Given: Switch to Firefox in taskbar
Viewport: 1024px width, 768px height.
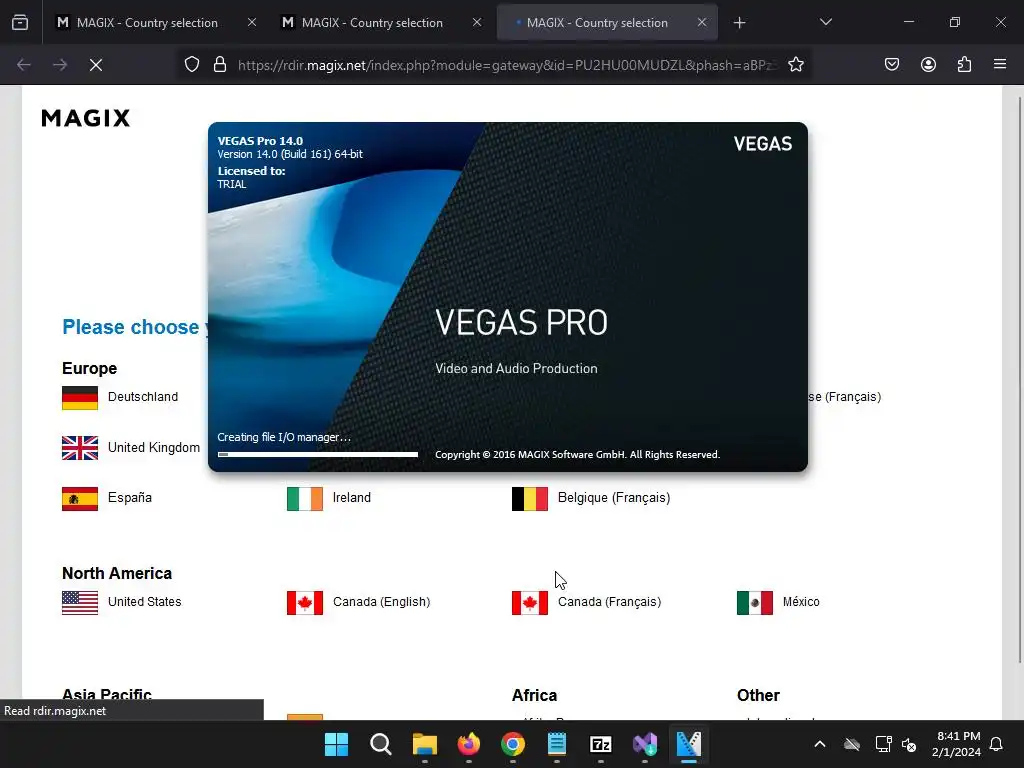Looking at the screenshot, I should tap(468, 744).
